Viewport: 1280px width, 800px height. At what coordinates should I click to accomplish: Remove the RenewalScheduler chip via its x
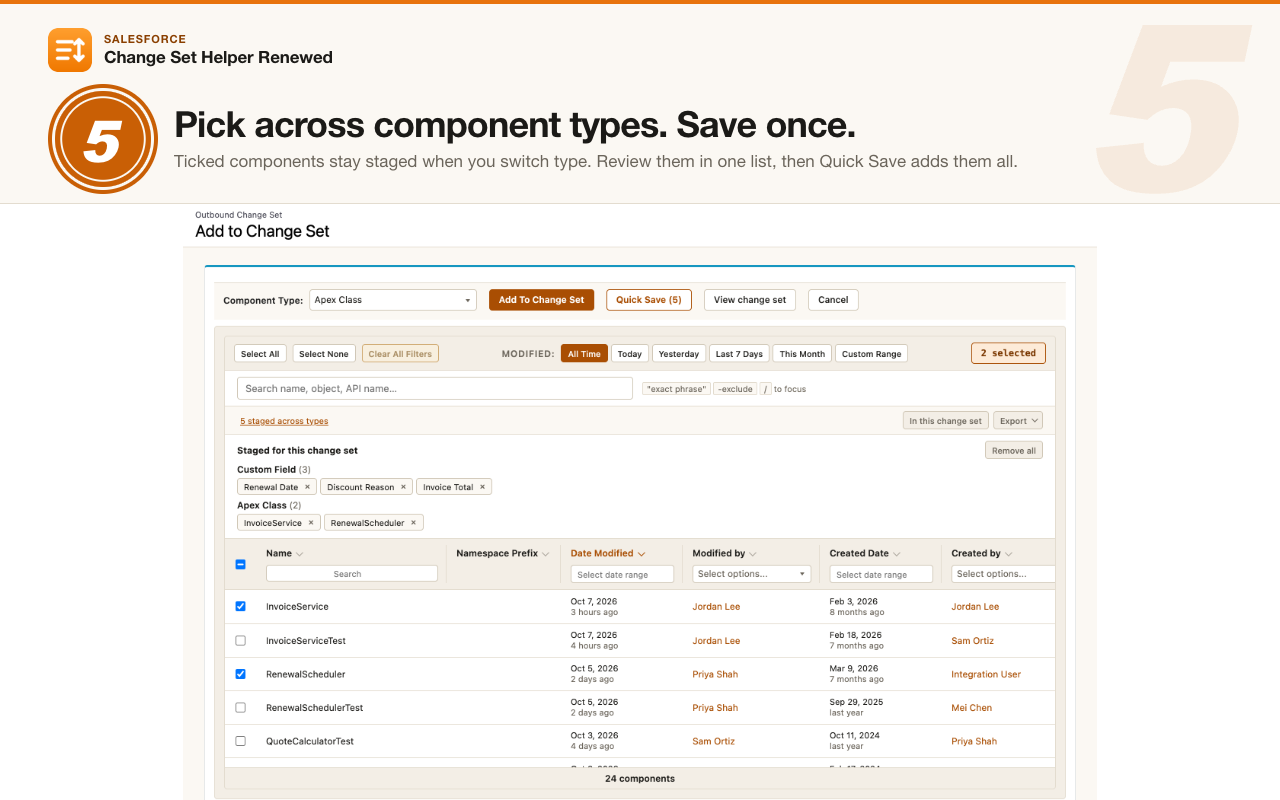tap(413, 523)
